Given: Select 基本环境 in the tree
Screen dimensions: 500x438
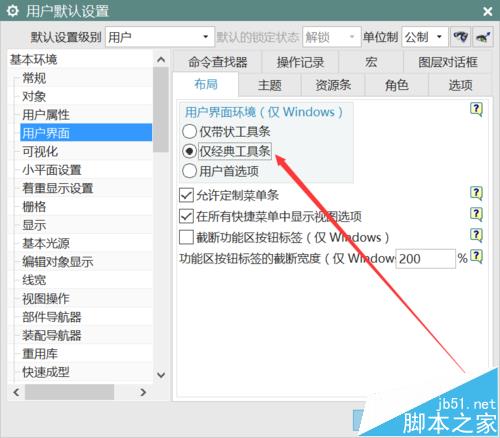Looking at the screenshot, I should [34, 60].
